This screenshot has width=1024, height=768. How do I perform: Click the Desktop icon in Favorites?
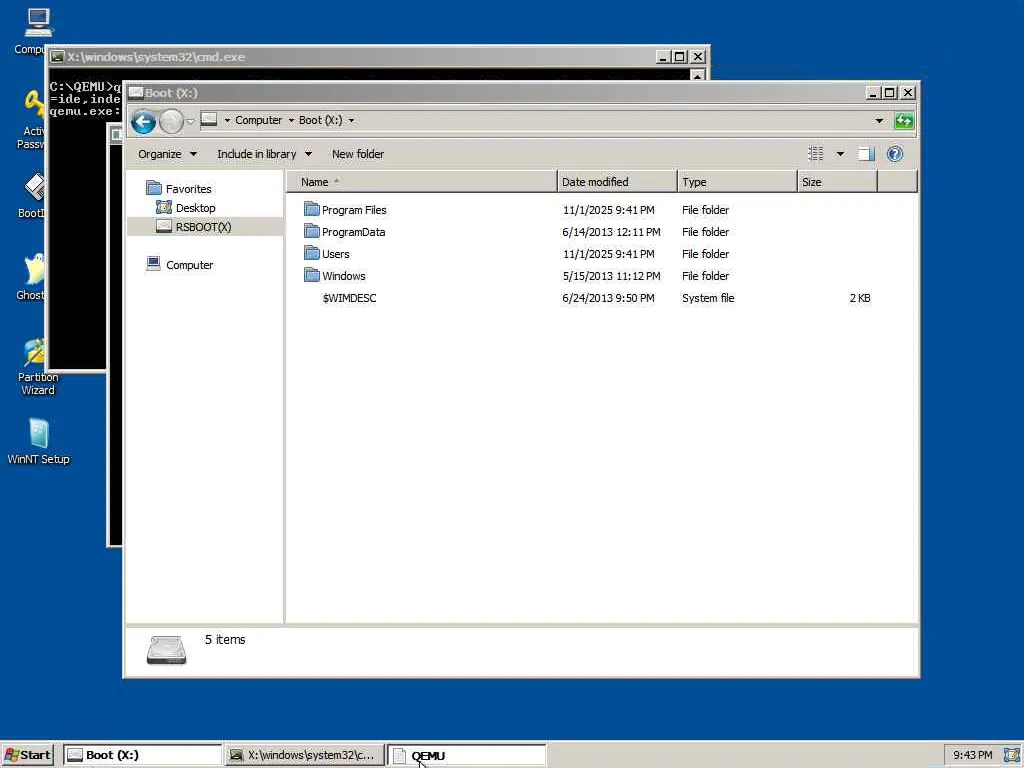163,208
